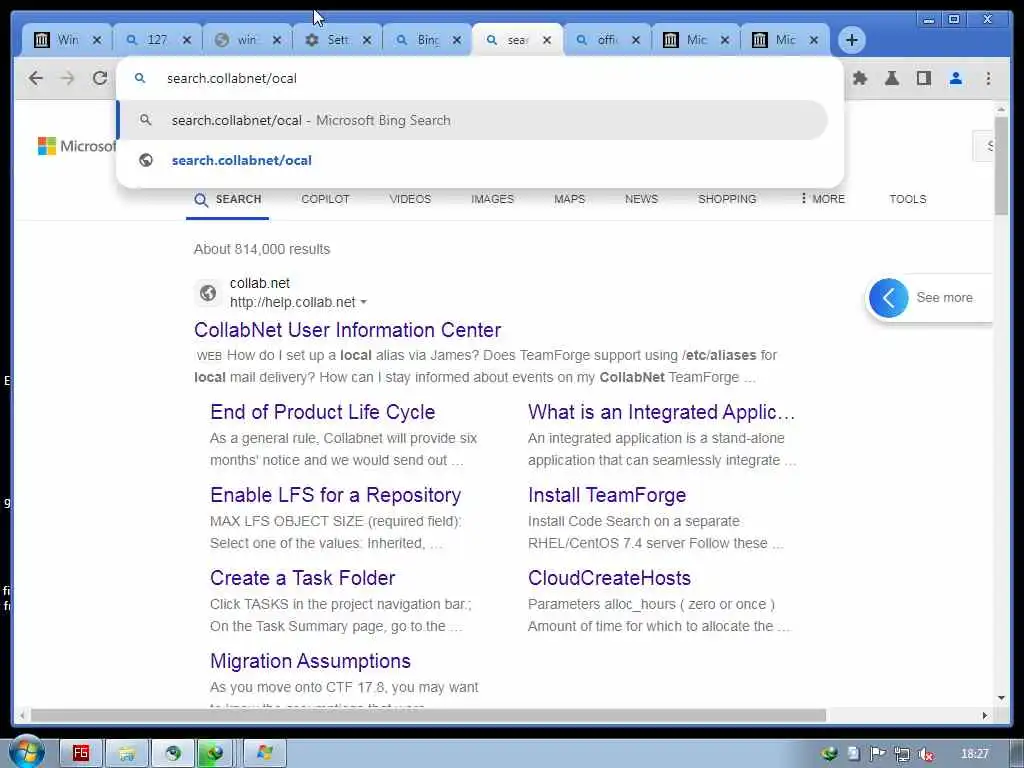
Task: Close the 'Bing' tab
Action: tap(457, 40)
